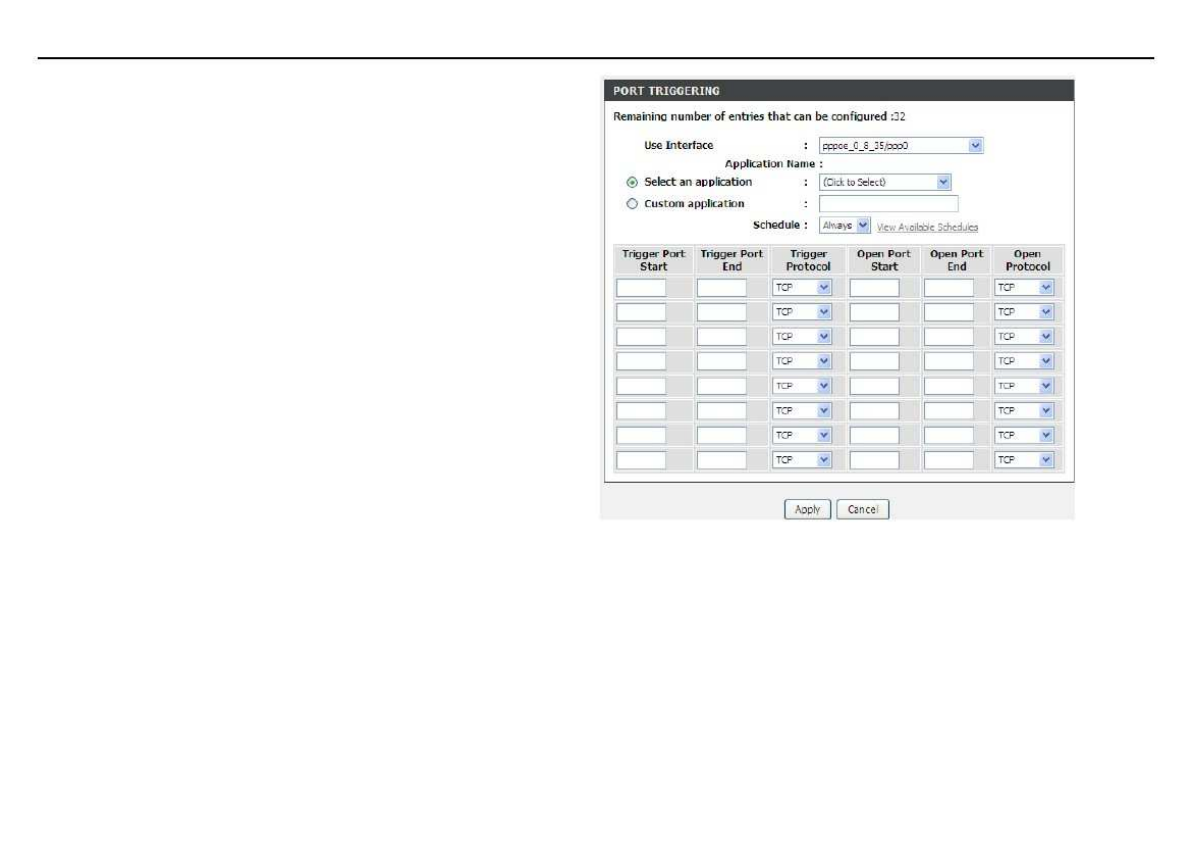1190x843 pixels.
Task: Click last row Trigger Port Start field
Action: pyautogui.click(x=641, y=460)
